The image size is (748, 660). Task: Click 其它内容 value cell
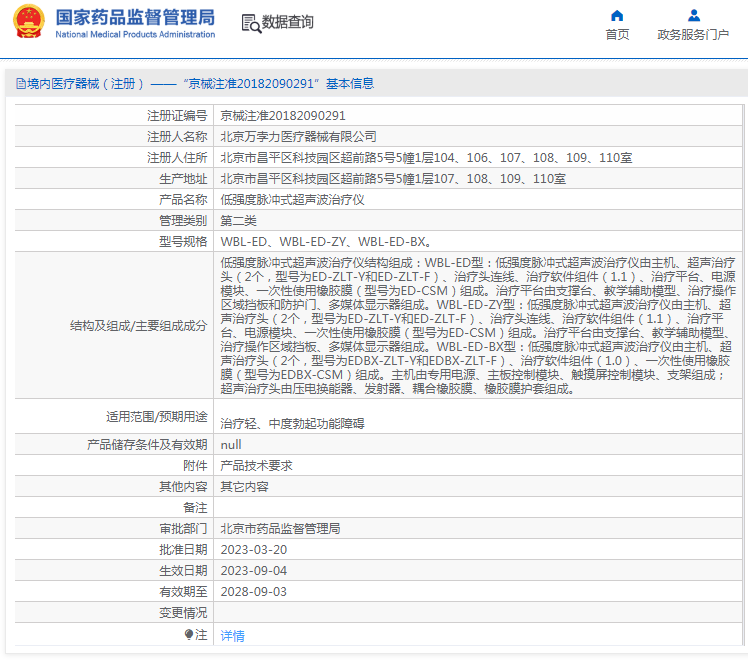[x=244, y=487]
